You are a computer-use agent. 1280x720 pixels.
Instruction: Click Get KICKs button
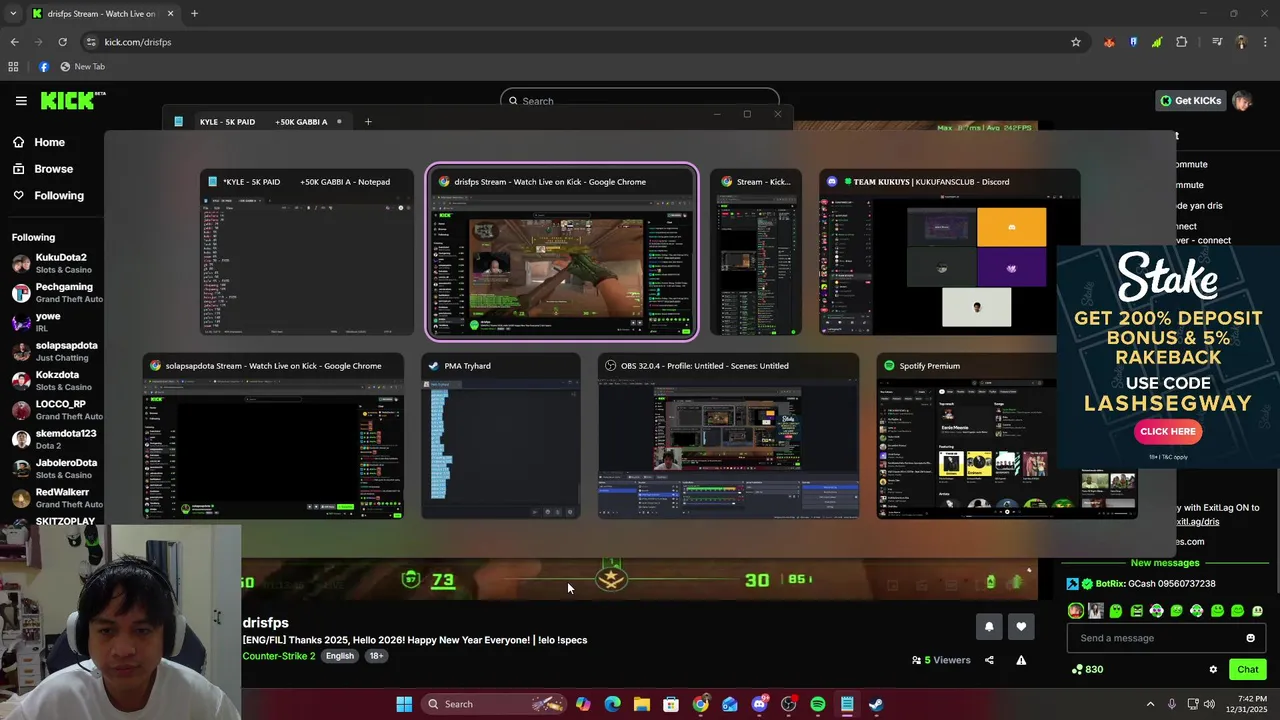pyautogui.click(x=1190, y=101)
